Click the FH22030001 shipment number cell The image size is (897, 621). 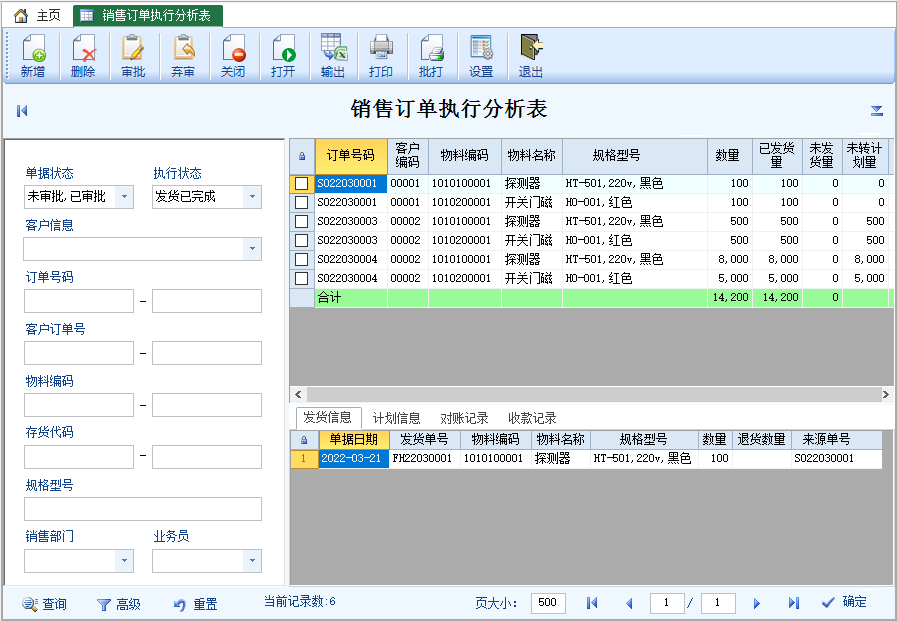[425, 459]
